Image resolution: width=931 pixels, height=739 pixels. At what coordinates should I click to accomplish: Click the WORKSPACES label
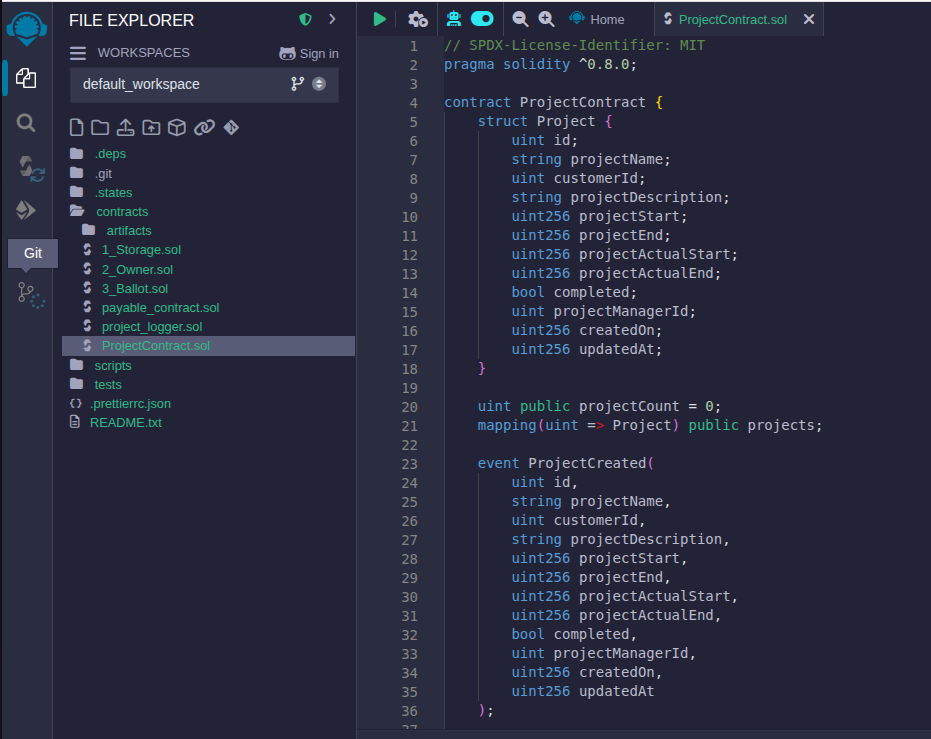(x=144, y=53)
